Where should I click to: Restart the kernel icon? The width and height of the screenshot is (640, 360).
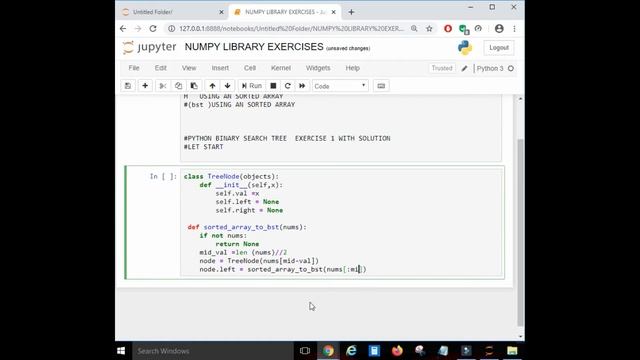[288, 86]
